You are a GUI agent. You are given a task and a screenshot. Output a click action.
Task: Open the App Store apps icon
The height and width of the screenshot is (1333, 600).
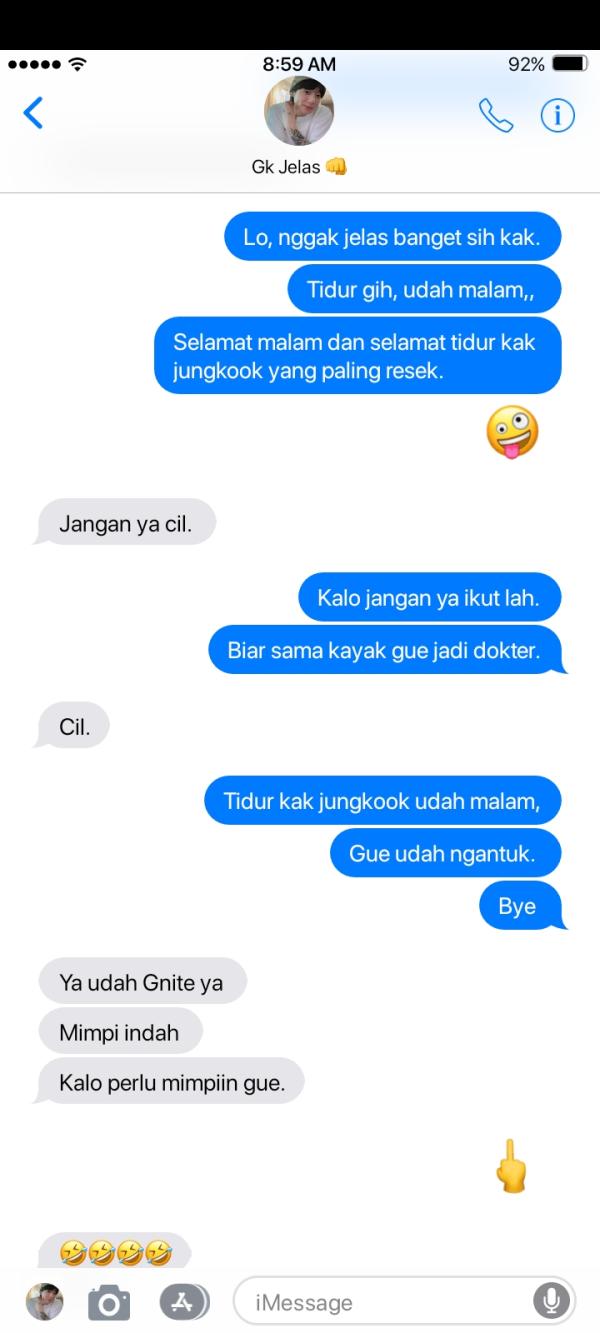point(184,1302)
